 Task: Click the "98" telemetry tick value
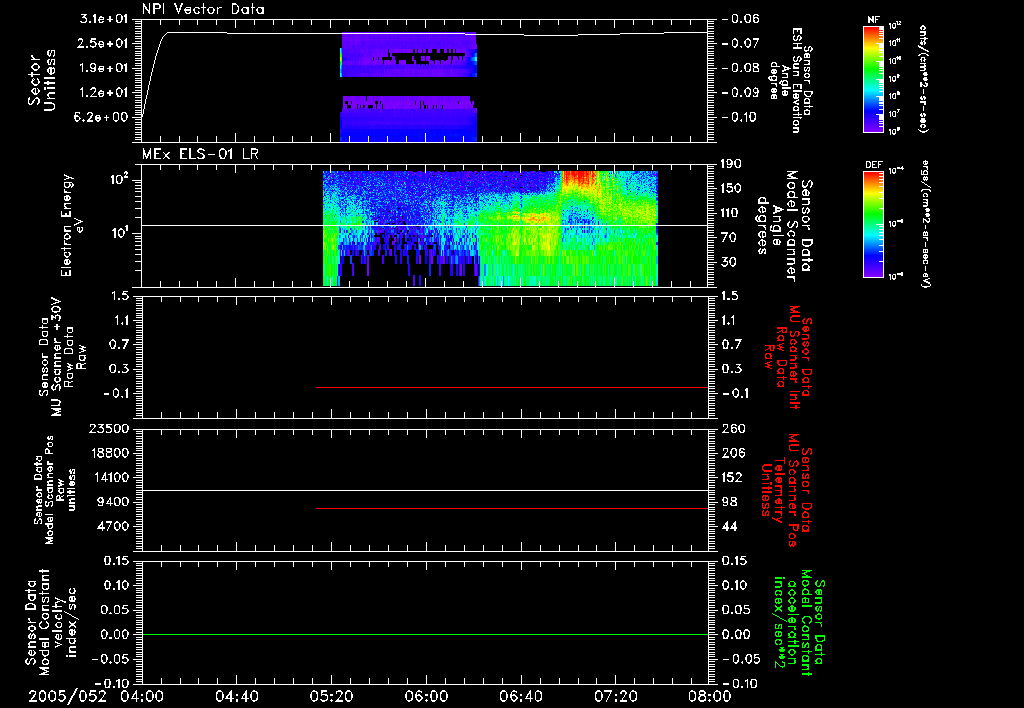click(x=729, y=502)
